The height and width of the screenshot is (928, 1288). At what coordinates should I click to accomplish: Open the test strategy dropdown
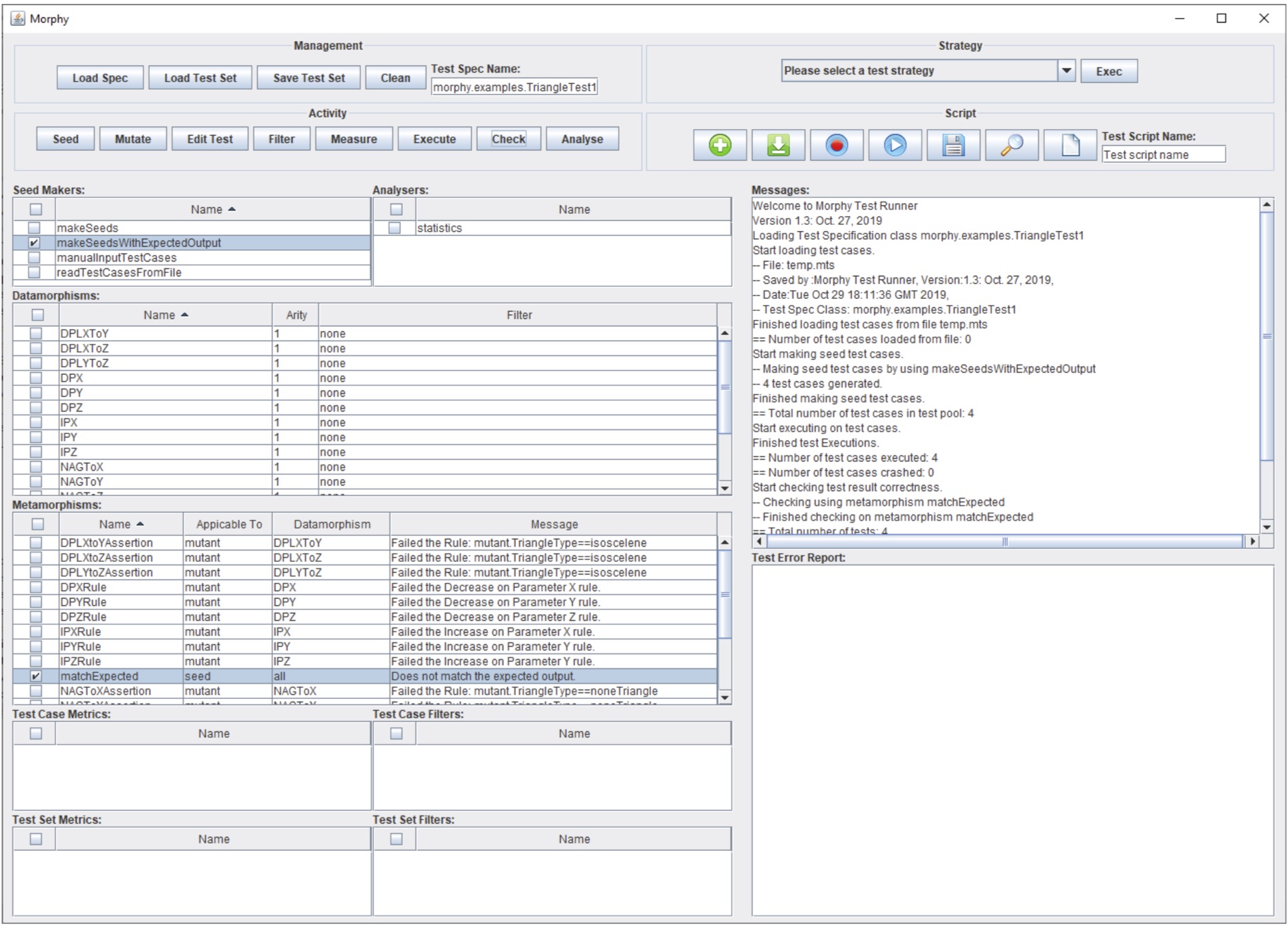pyautogui.click(x=1066, y=71)
